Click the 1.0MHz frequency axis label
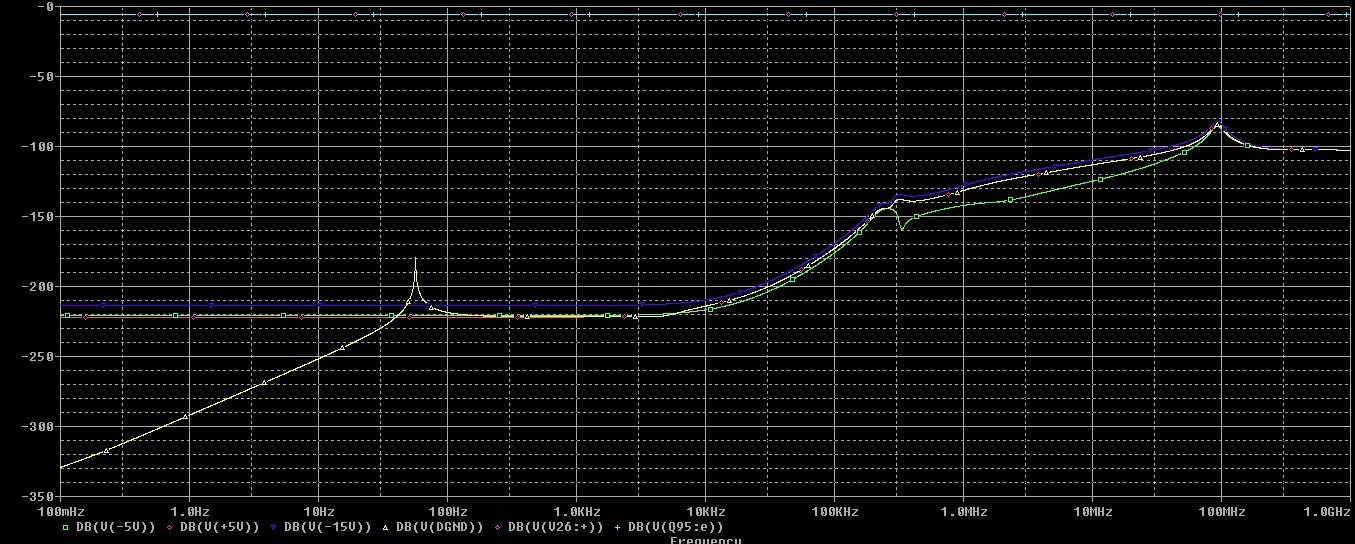Image resolution: width=1355 pixels, height=544 pixels. (965, 512)
